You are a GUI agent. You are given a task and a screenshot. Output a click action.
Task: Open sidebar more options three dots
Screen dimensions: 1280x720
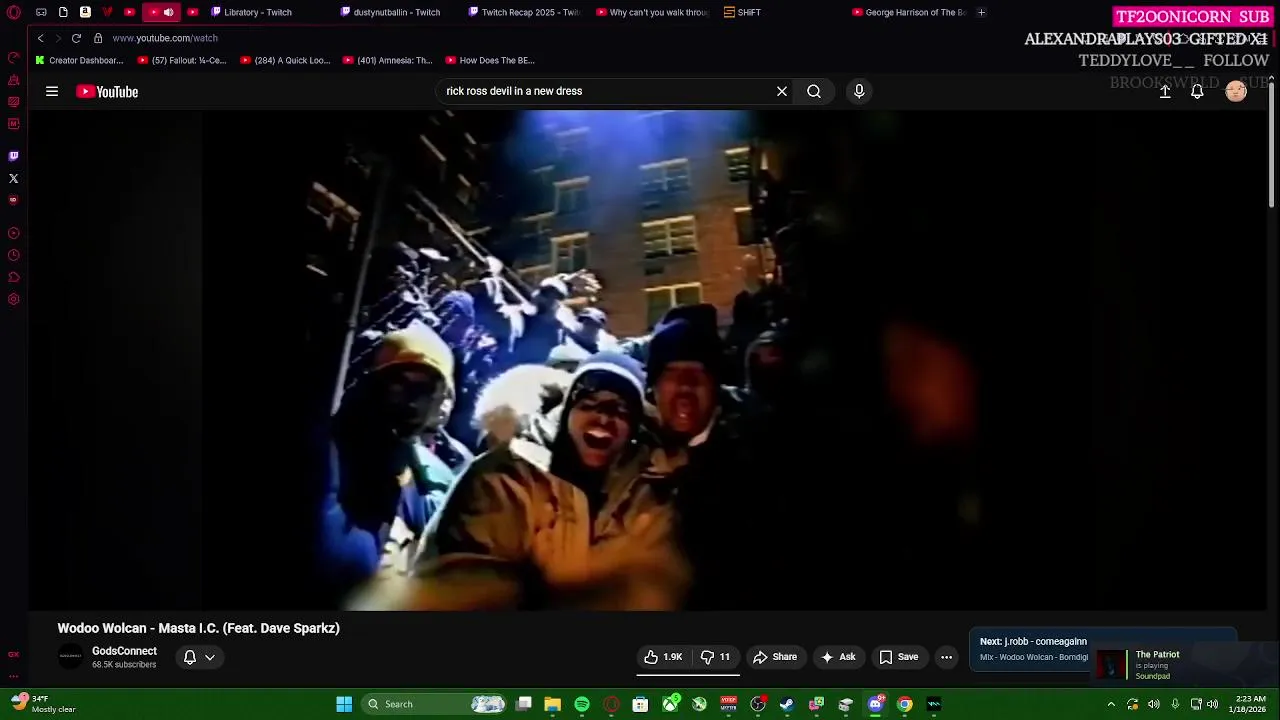13,675
